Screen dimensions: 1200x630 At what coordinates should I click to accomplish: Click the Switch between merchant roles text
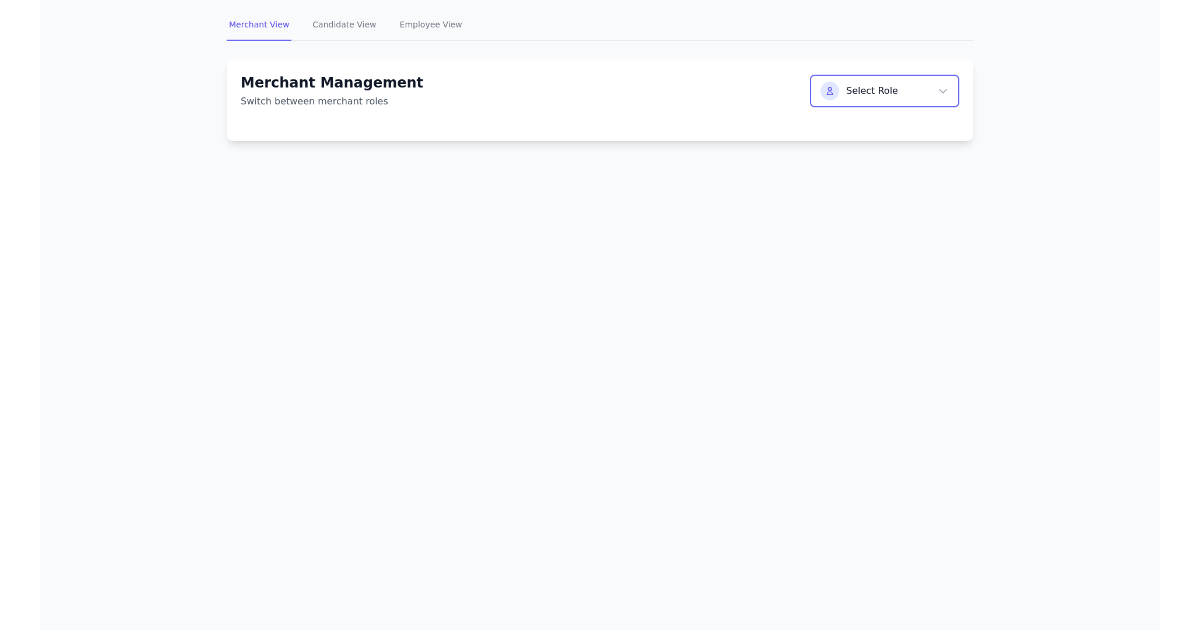click(314, 101)
